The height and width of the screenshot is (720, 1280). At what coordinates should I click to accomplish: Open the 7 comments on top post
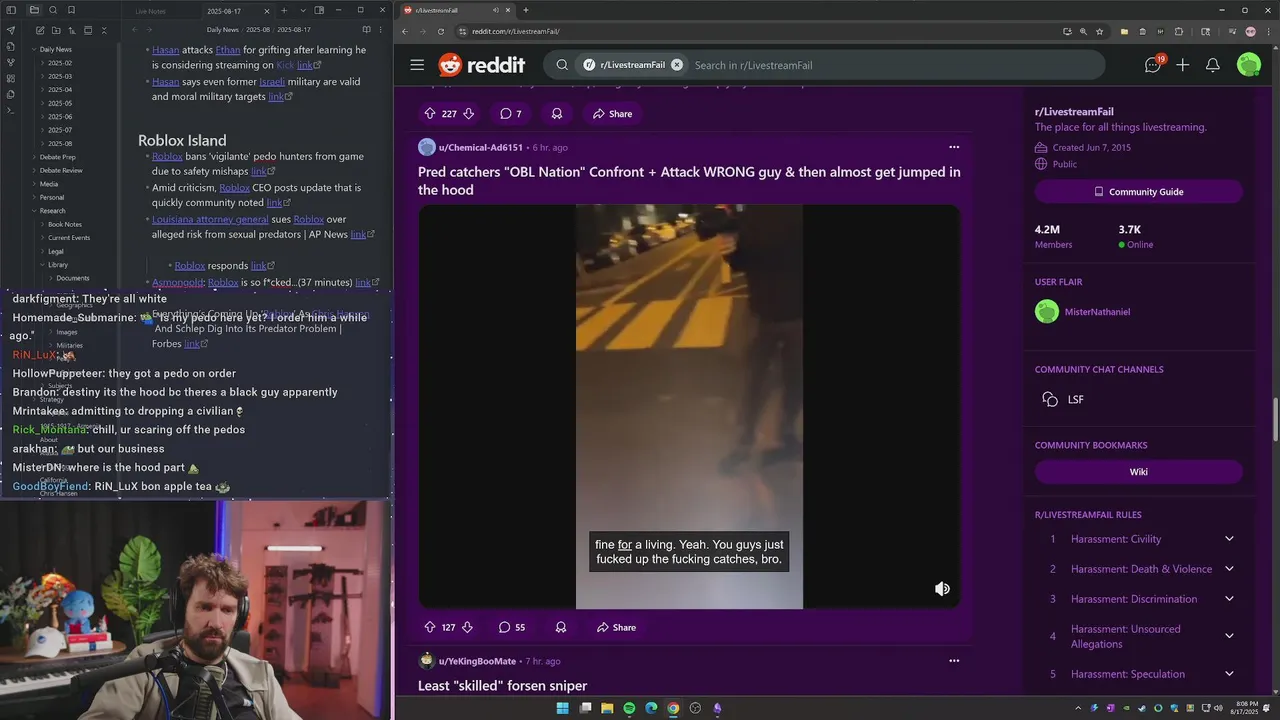[x=511, y=114]
